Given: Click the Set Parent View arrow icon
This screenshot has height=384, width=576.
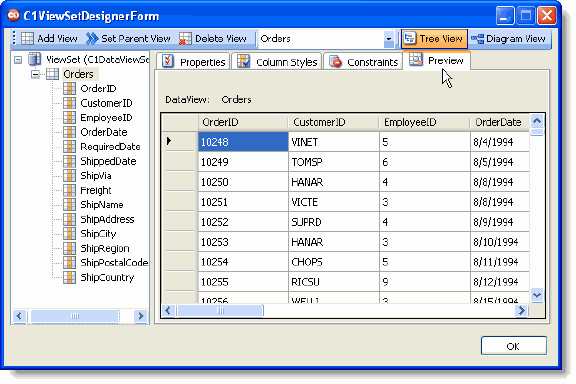Looking at the screenshot, I should click(x=92, y=38).
